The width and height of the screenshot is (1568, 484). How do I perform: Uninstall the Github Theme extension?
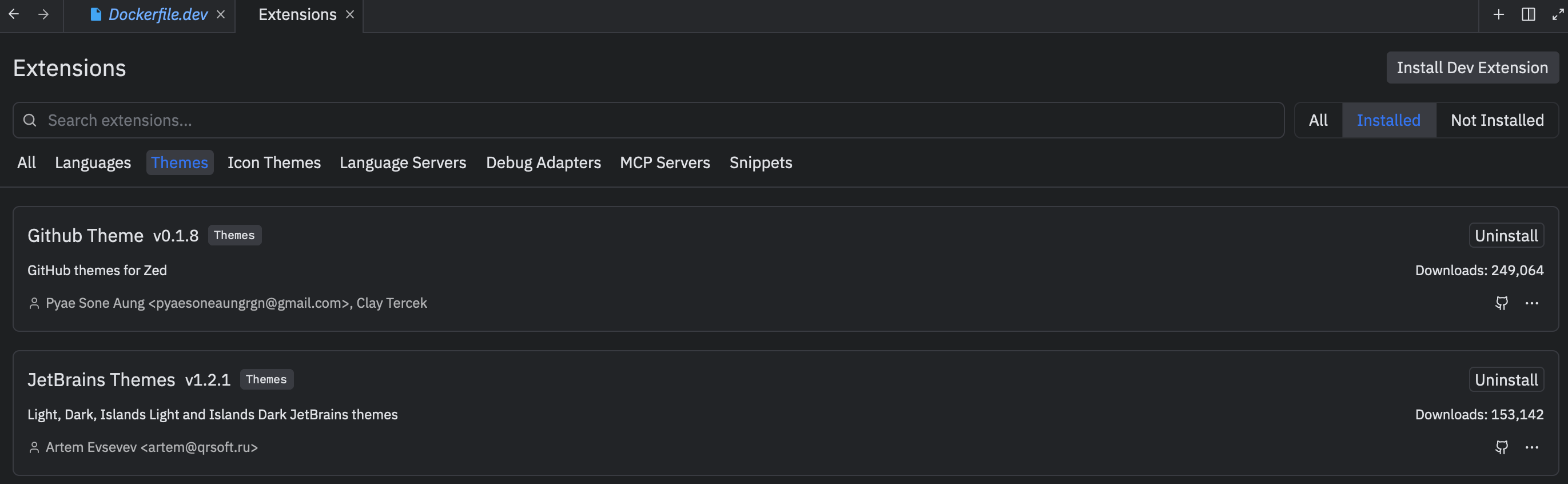[1506, 236]
